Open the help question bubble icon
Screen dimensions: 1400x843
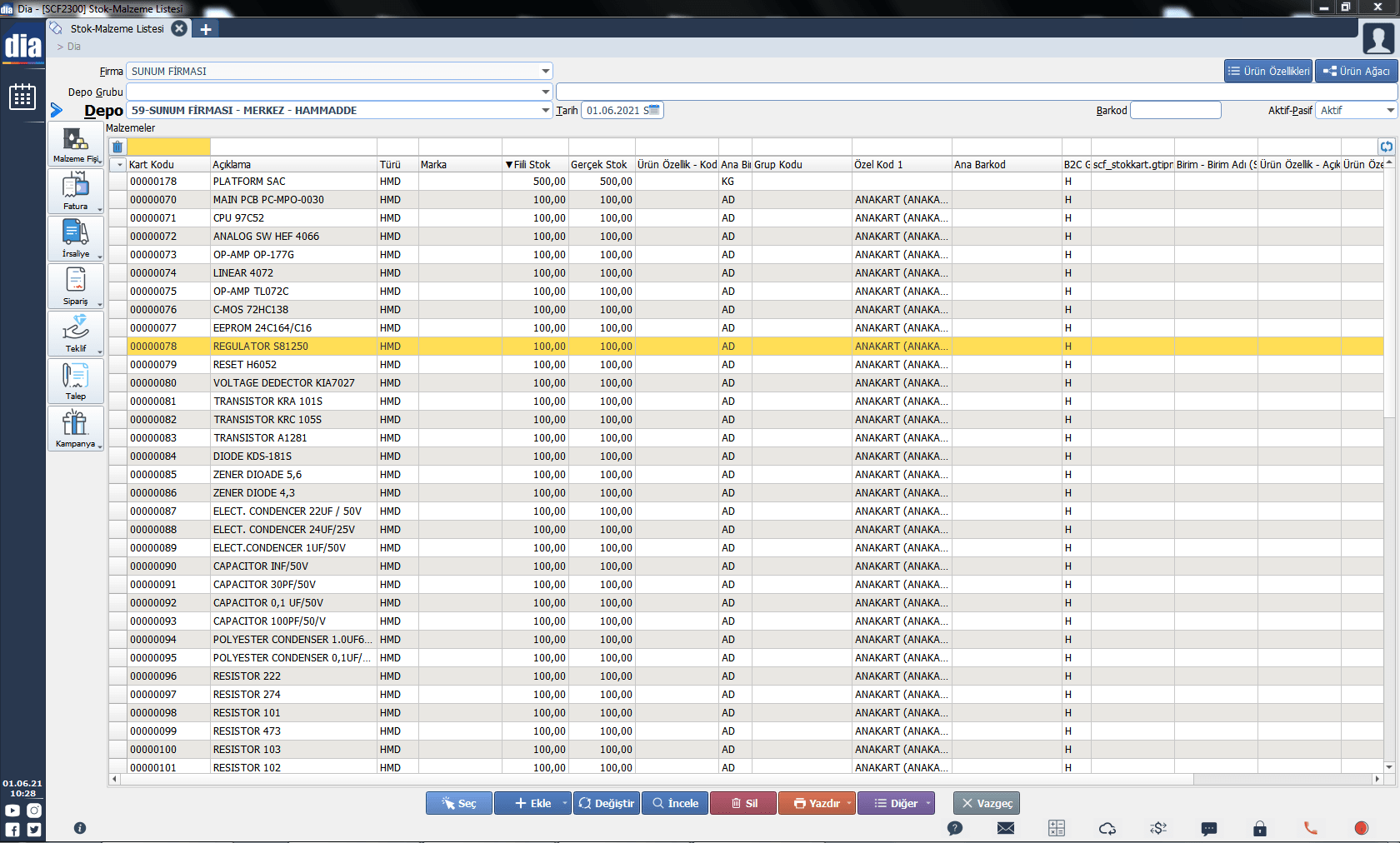coord(955,828)
